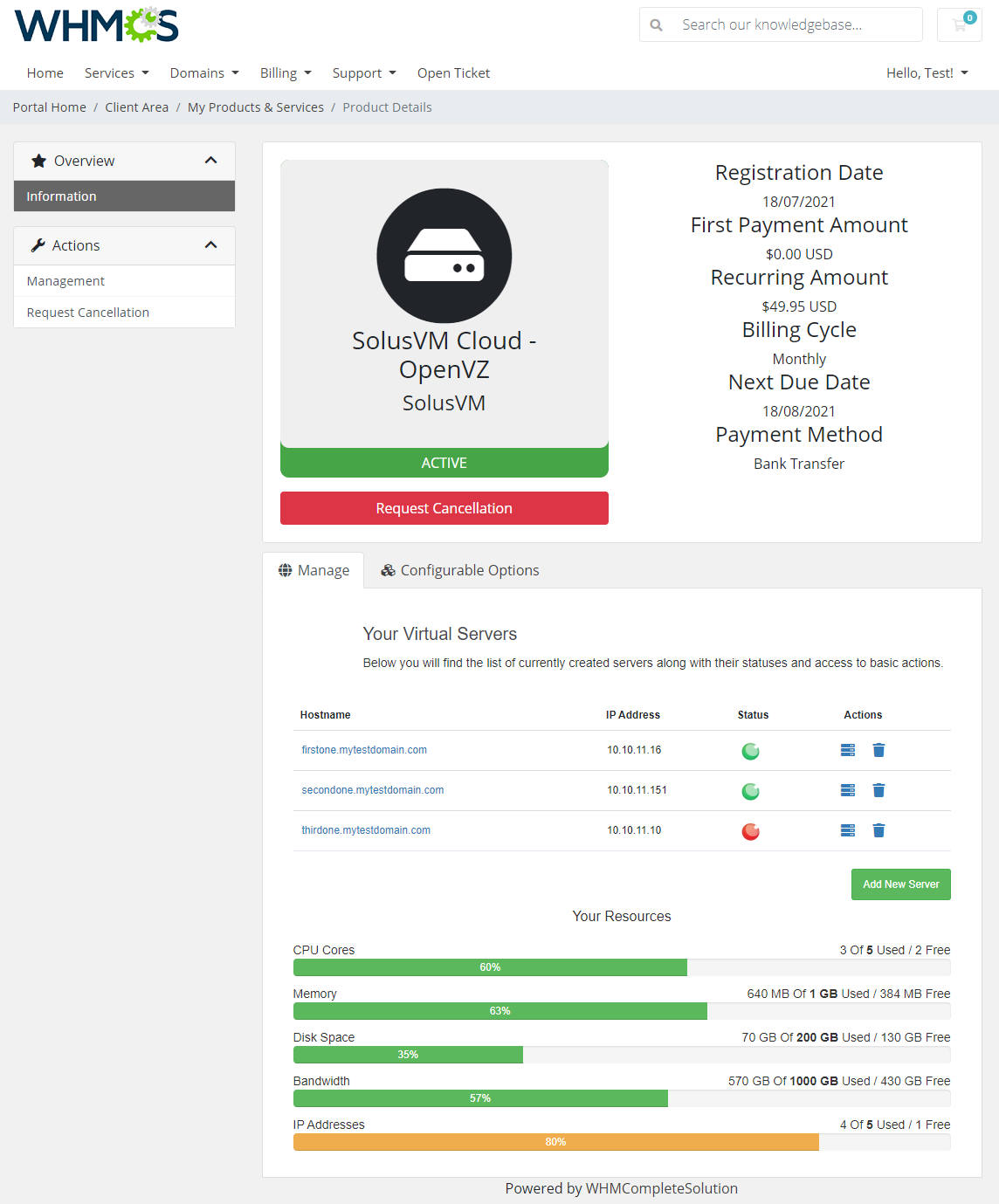Collapse the Overview panel
Viewport: 999px width, 1204px height.
(x=210, y=160)
